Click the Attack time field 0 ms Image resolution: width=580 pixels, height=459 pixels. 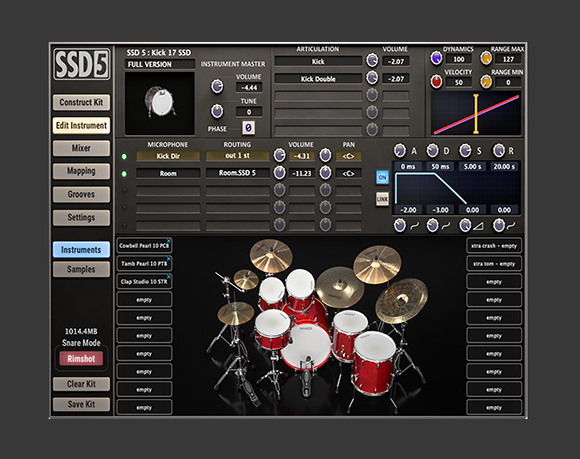(x=408, y=166)
